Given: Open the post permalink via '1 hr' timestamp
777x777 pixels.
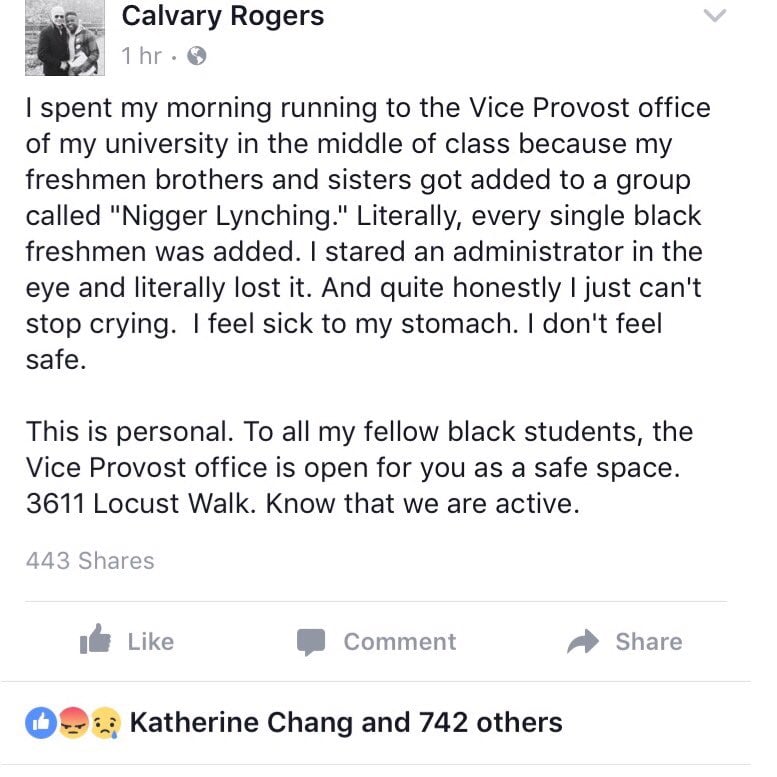Looking at the screenshot, I should click(142, 56).
